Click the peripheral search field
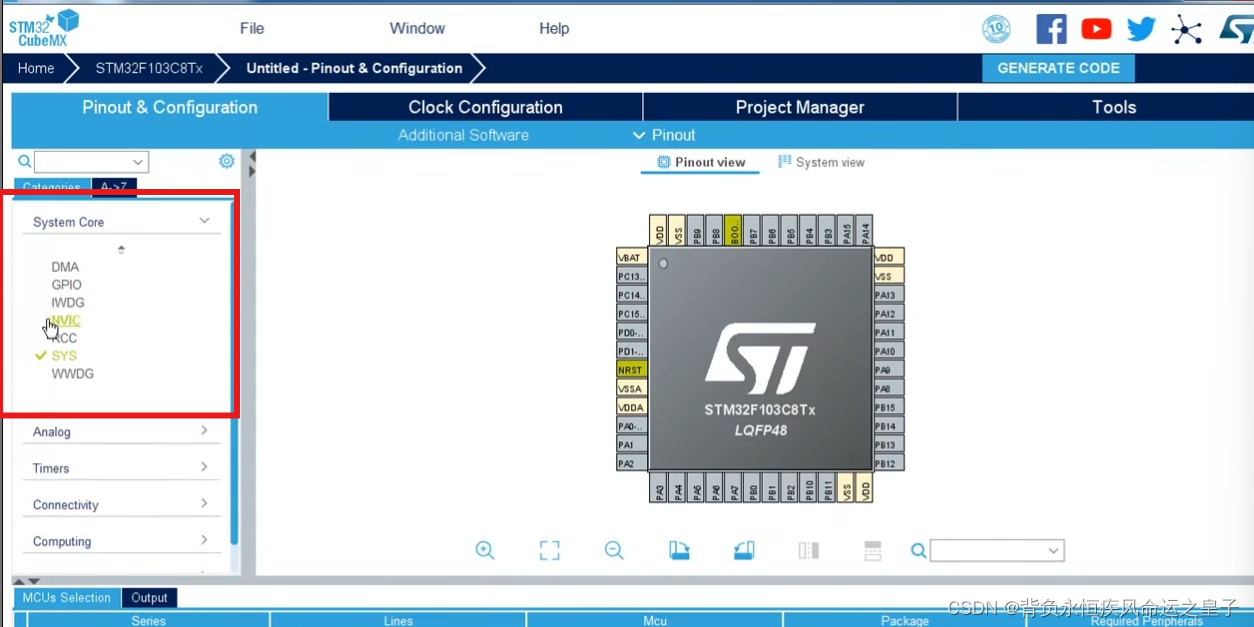 tap(90, 161)
